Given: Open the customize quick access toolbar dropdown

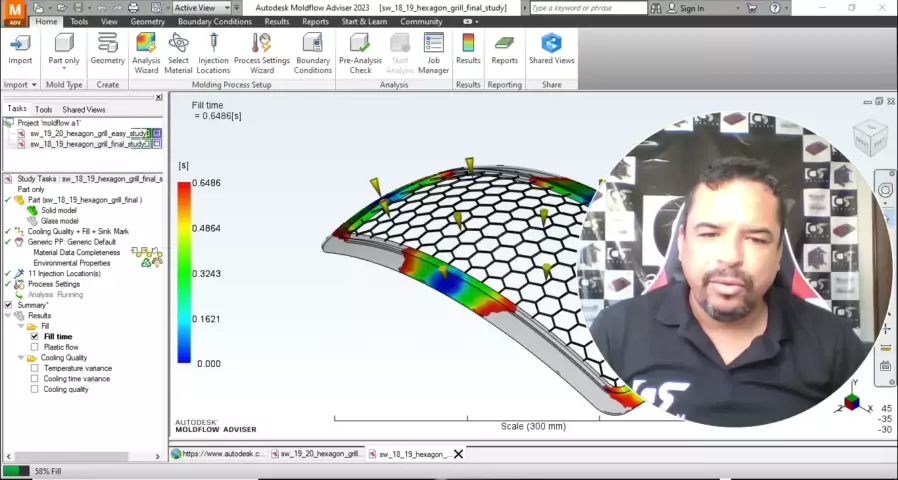Looking at the screenshot, I should click(237, 8).
